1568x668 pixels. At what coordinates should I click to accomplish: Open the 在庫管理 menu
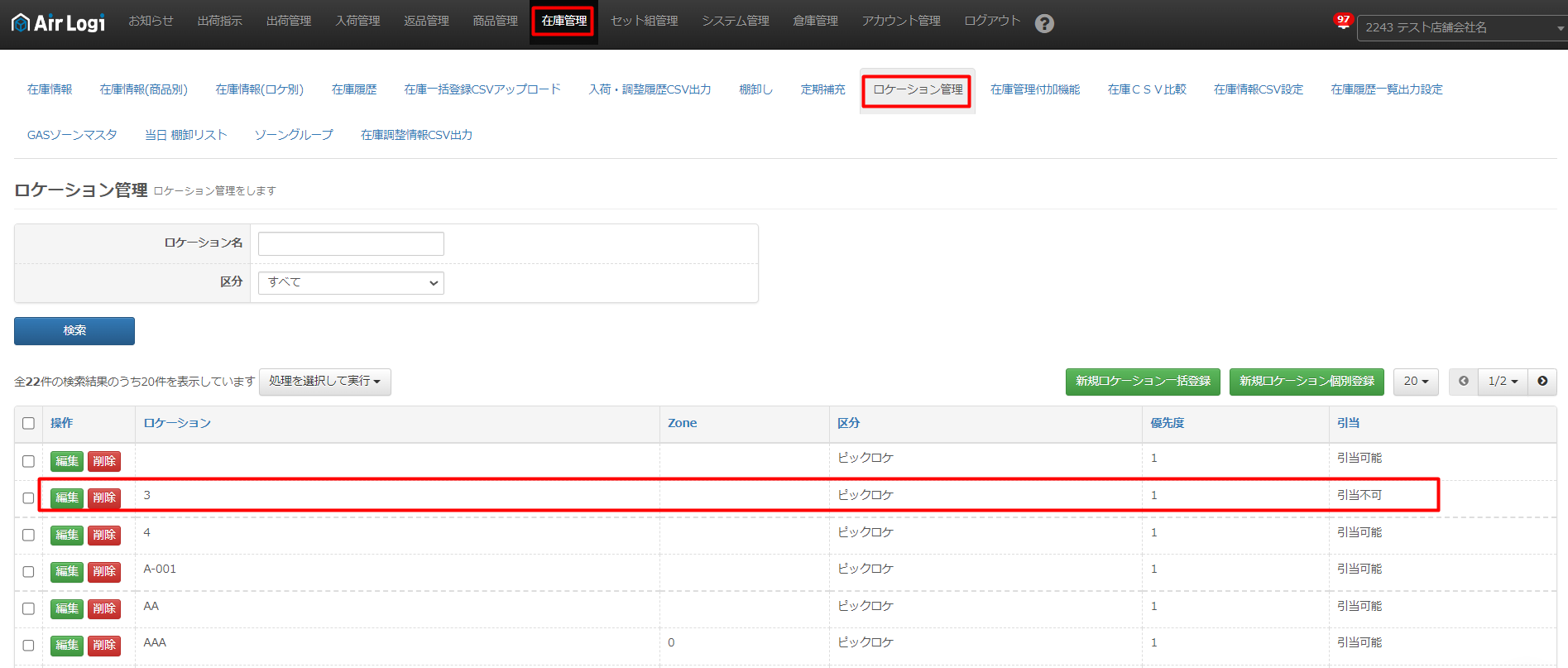tap(563, 22)
